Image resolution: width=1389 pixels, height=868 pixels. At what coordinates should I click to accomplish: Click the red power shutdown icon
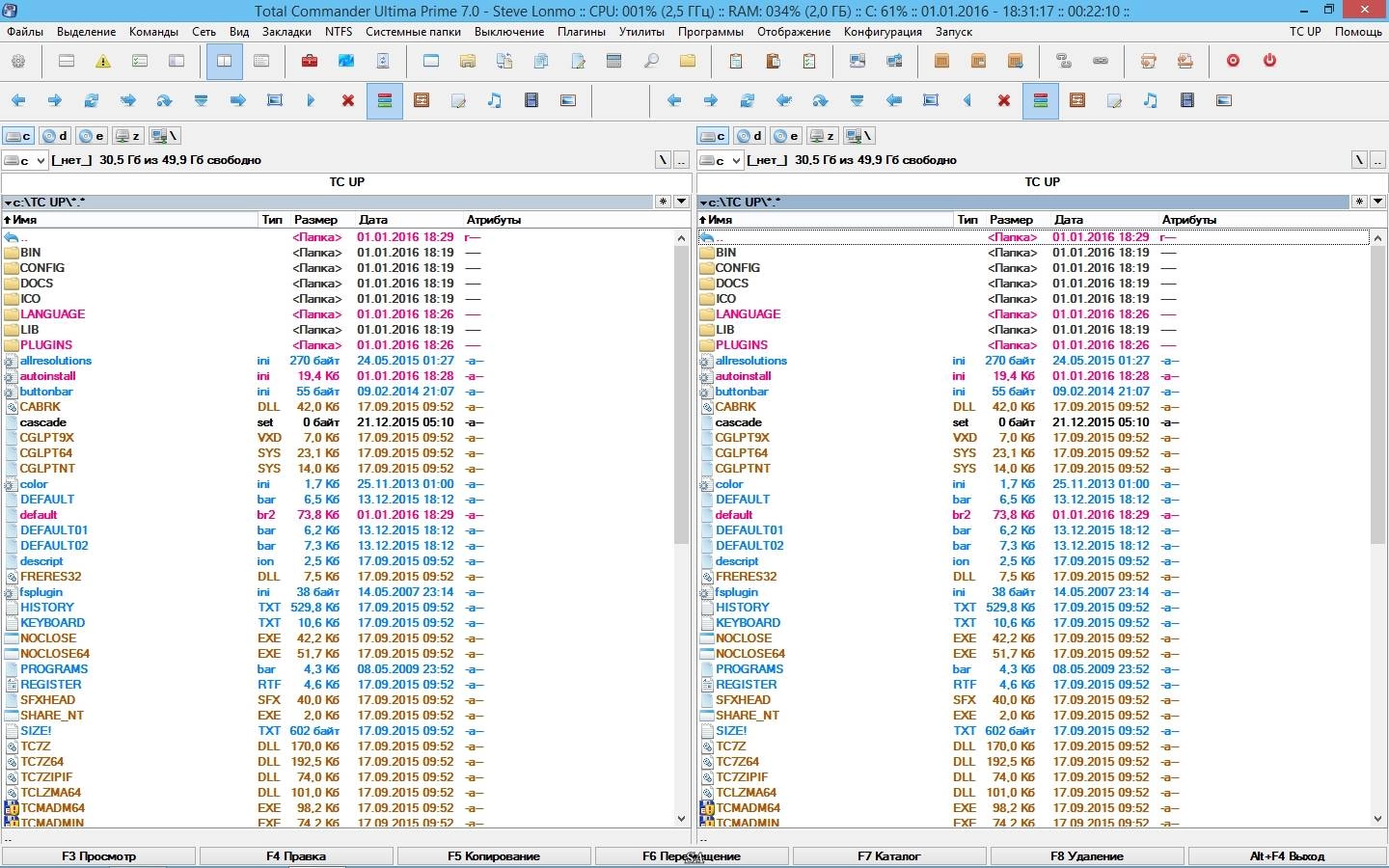coord(1269,61)
